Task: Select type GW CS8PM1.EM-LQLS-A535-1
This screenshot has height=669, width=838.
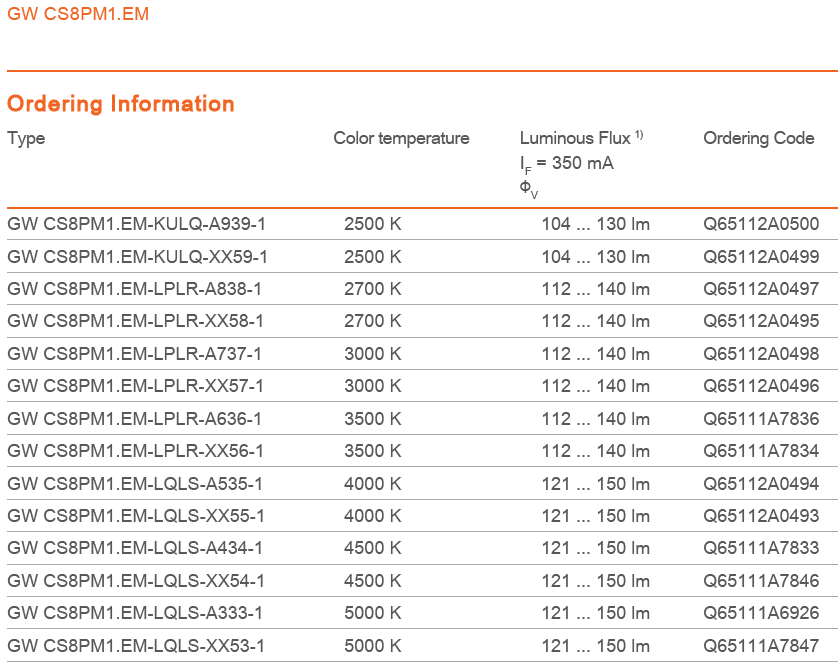Action: (135, 484)
